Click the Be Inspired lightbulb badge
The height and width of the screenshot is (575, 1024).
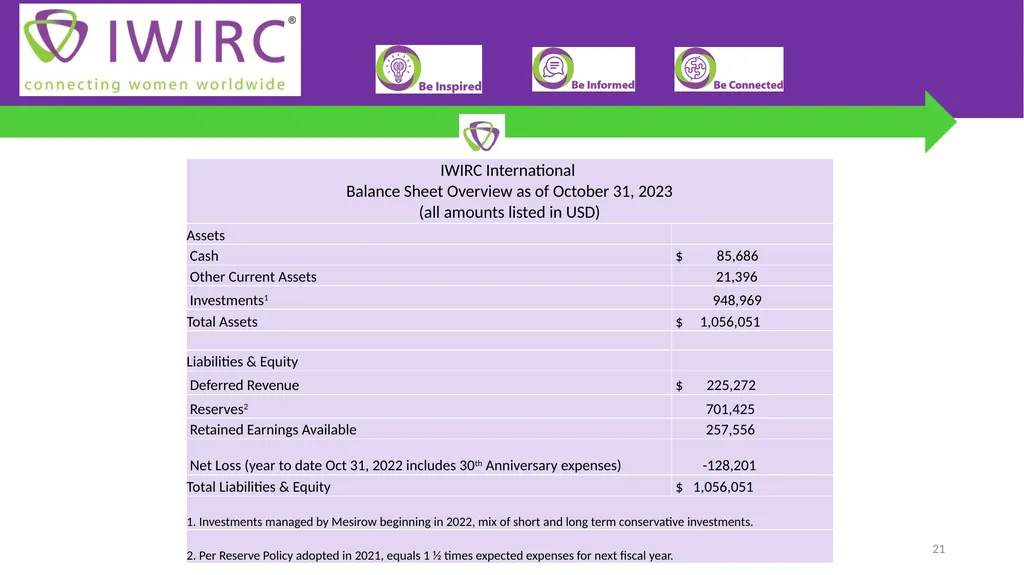tap(428, 69)
